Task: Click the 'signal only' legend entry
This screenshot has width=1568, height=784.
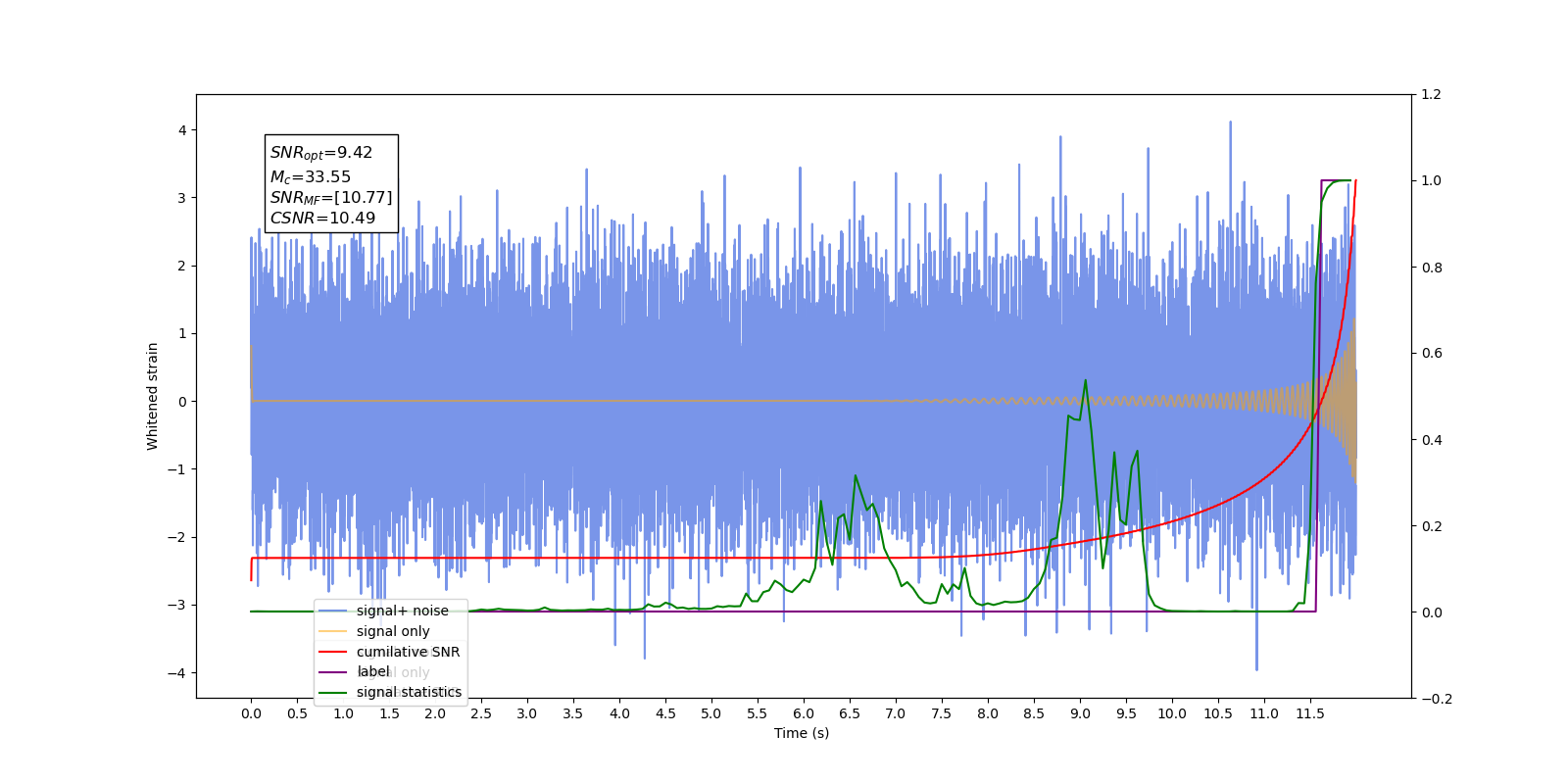Action: pos(393,631)
